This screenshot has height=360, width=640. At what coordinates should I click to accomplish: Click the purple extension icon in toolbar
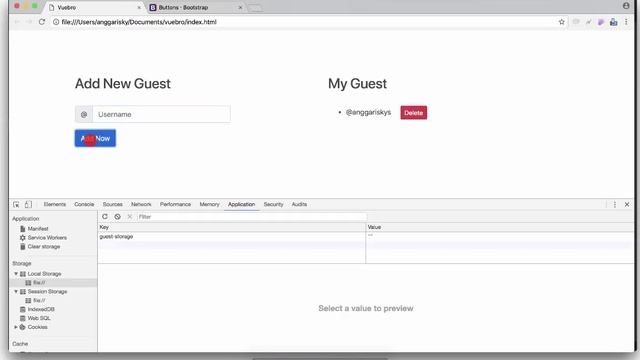pos(601,22)
